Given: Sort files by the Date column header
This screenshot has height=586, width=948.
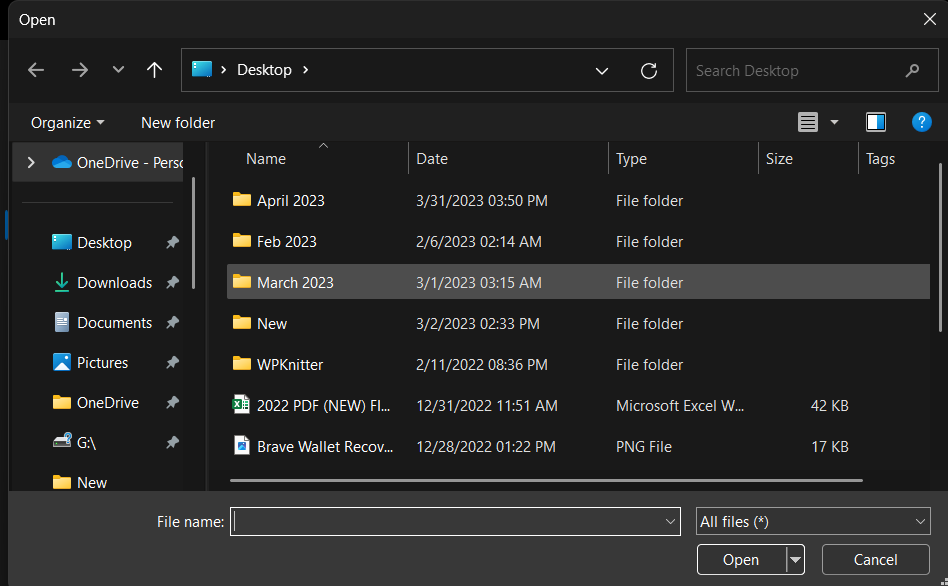Looking at the screenshot, I should click(x=432, y=159).
